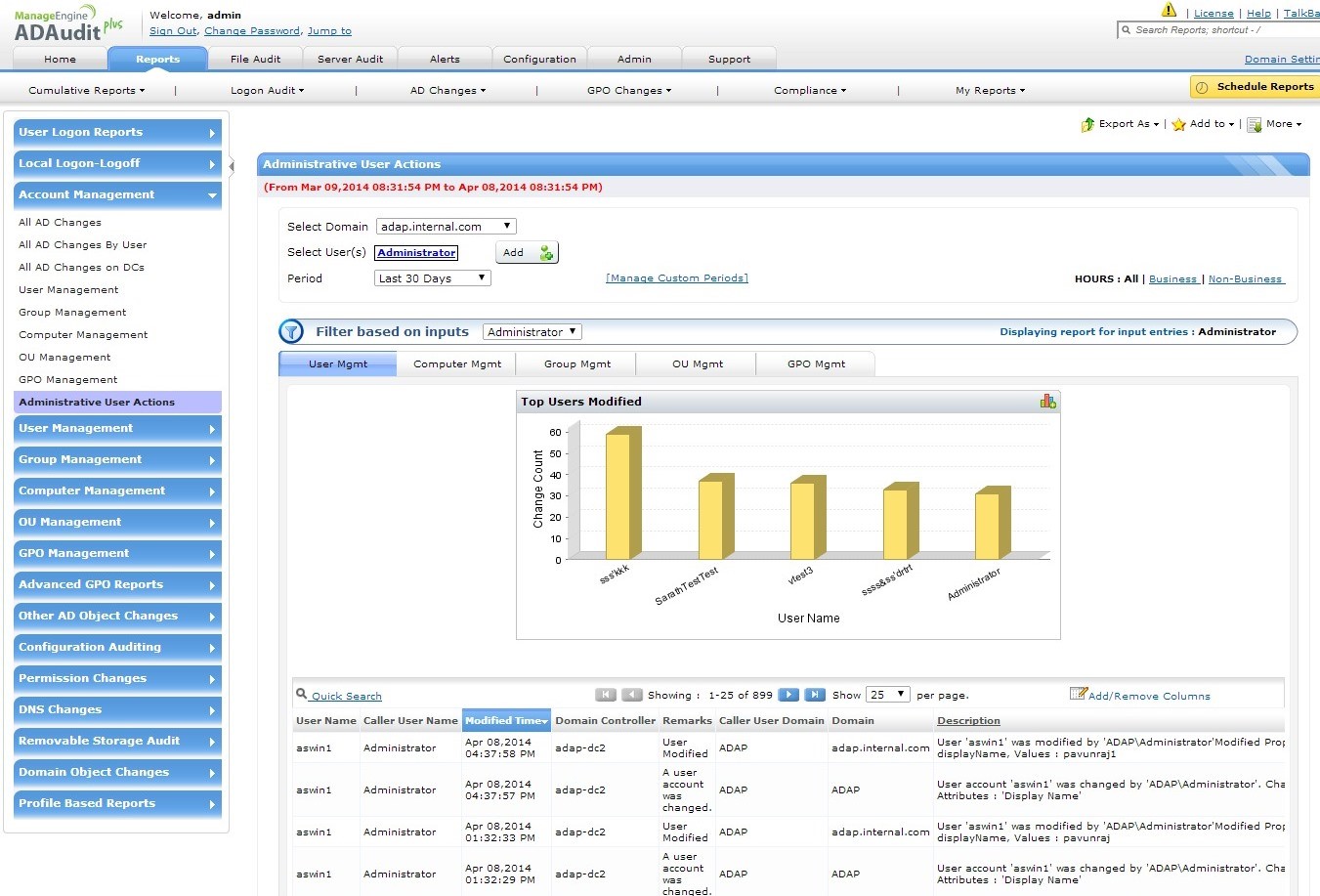This screenshot has height=896, width=1320.
Task: Click the filter funnel icon
Action: 291,332
